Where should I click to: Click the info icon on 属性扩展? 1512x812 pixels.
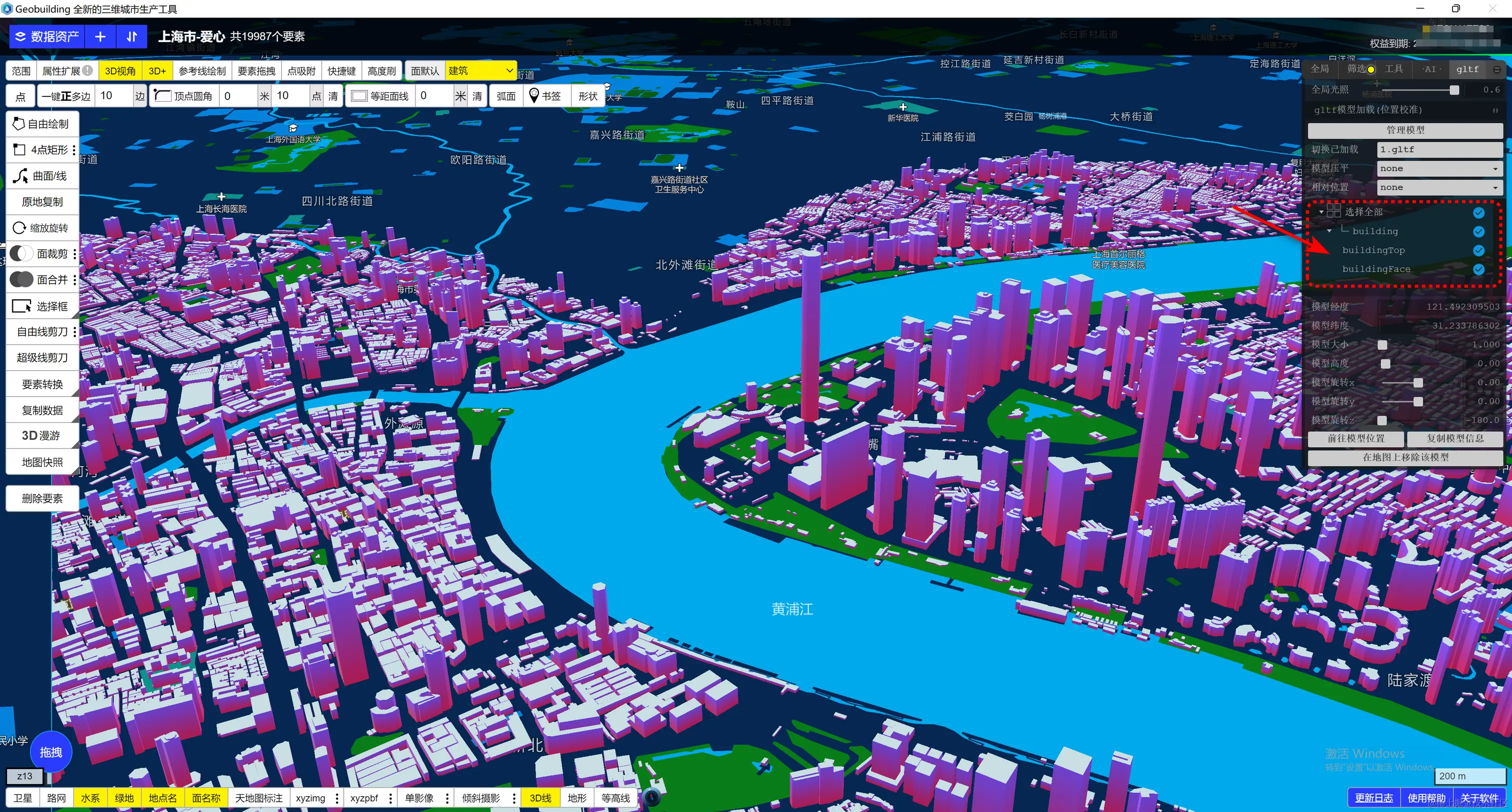[87, 70]
